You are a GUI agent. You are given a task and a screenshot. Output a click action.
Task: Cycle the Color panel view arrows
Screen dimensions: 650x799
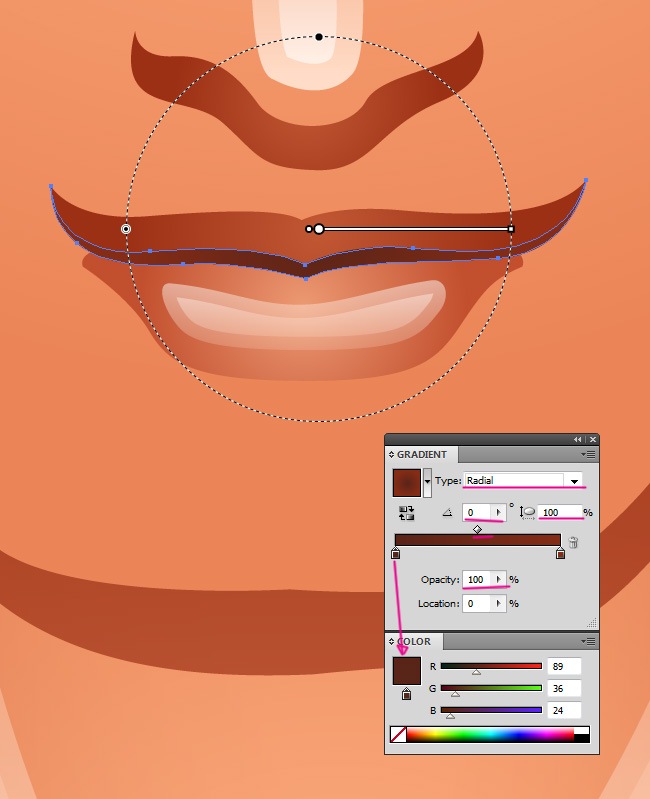pos(391,642)
